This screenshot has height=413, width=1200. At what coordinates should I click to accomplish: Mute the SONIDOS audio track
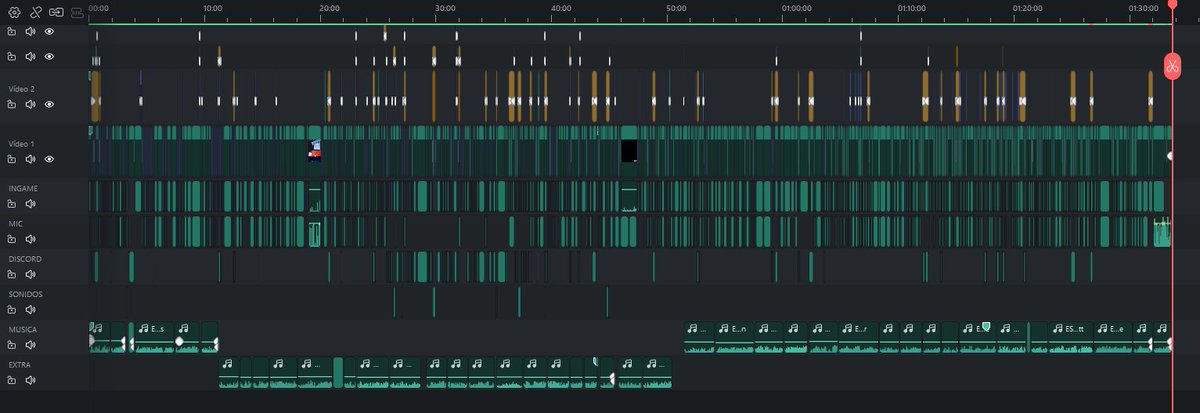click(x=30, y=309)
